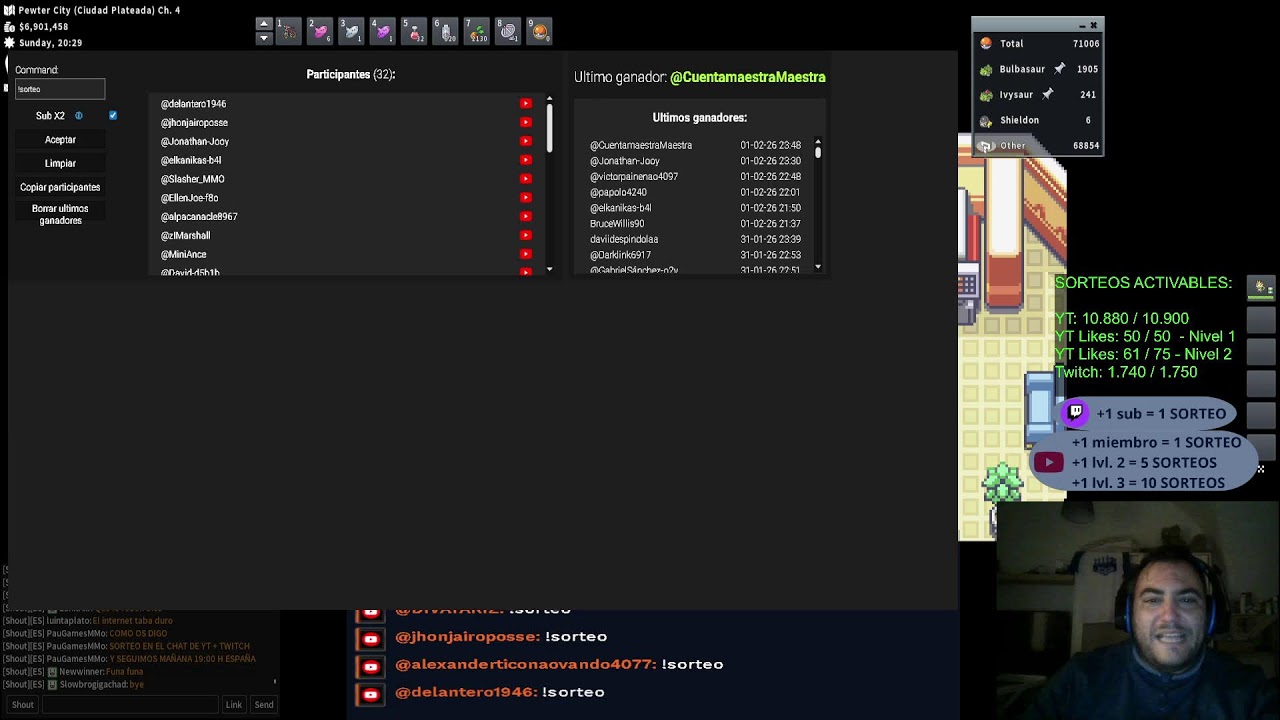Toggle the pin next to Ivysaur

pyautogui.click(x=1047, y=94)
